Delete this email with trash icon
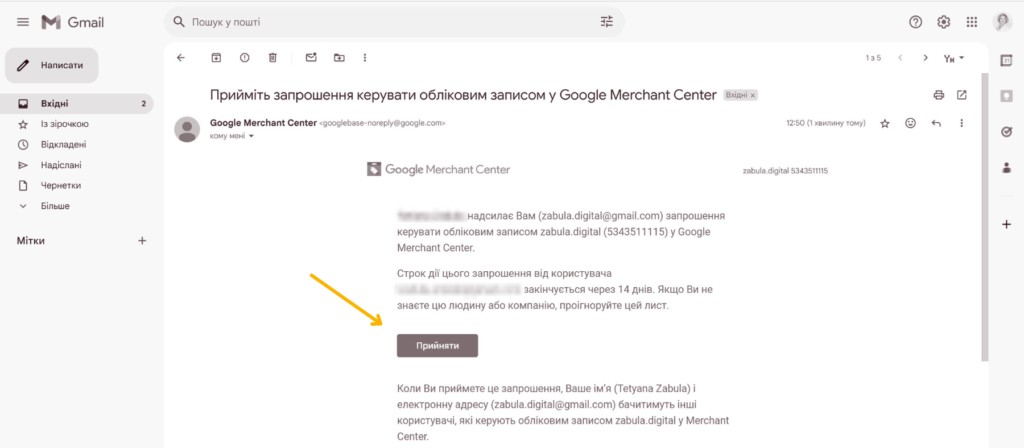The height and width of the screenshot is (448, 1024). pos(273,57)
